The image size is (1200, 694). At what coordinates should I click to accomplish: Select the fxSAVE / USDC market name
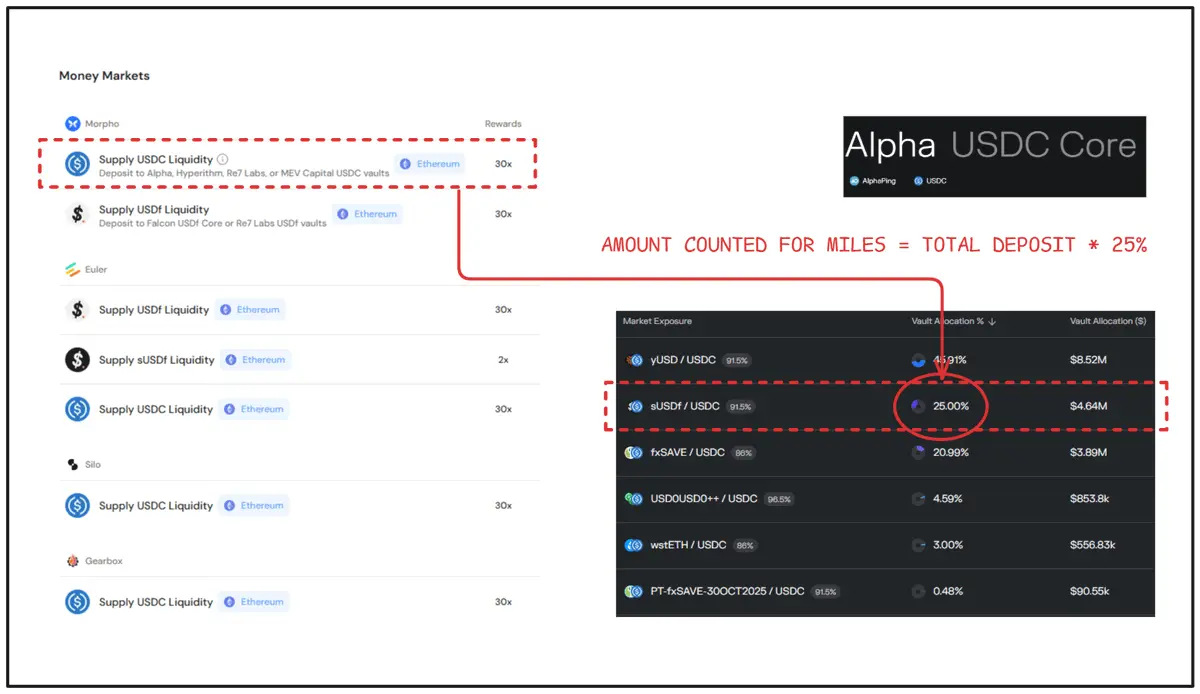point(688,453)
